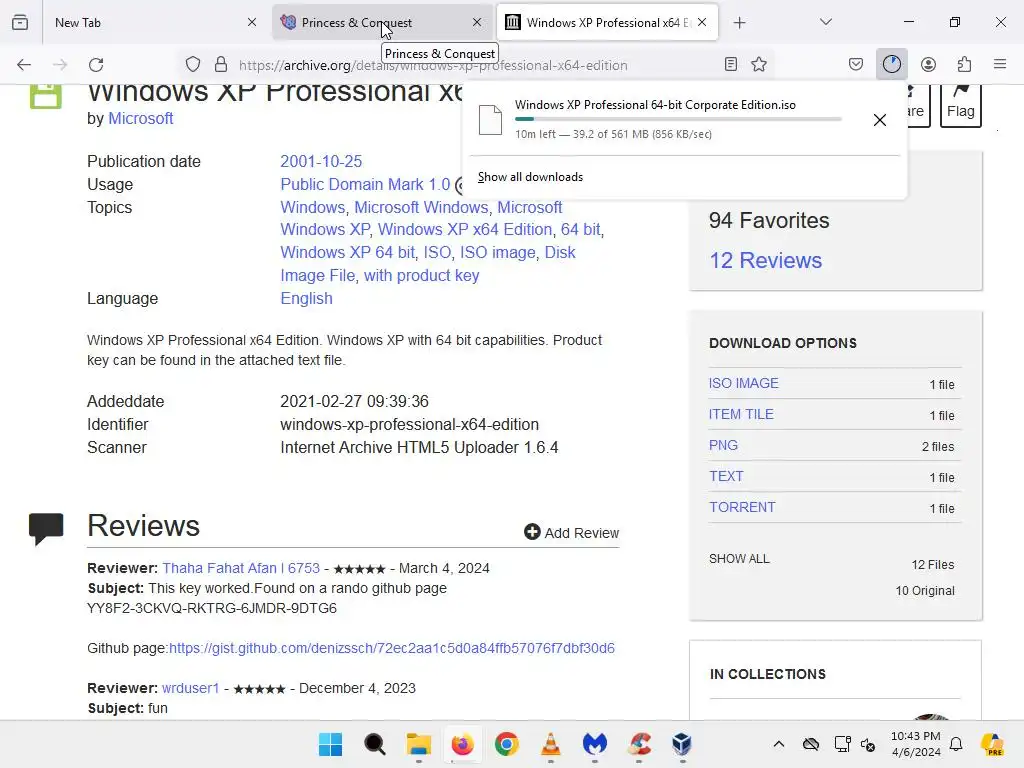Go back to the previous page

24,65
